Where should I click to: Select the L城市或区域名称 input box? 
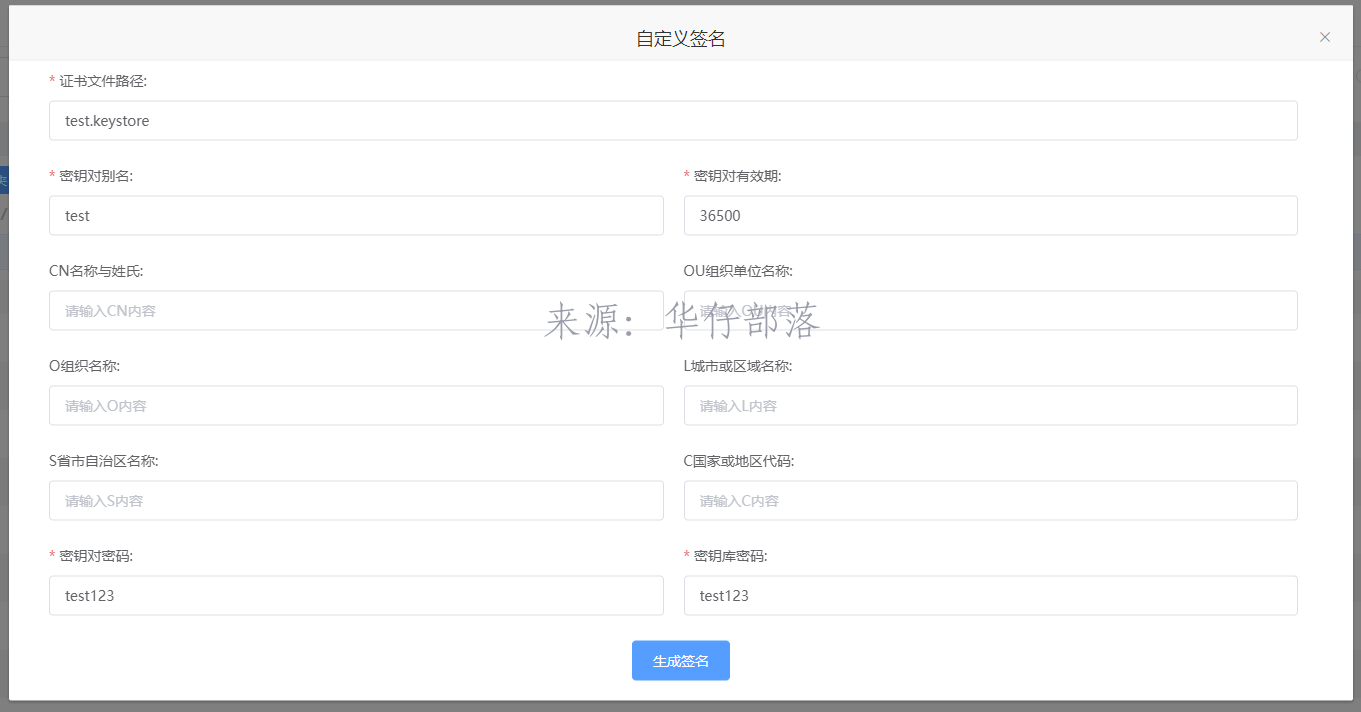point(990,406)
